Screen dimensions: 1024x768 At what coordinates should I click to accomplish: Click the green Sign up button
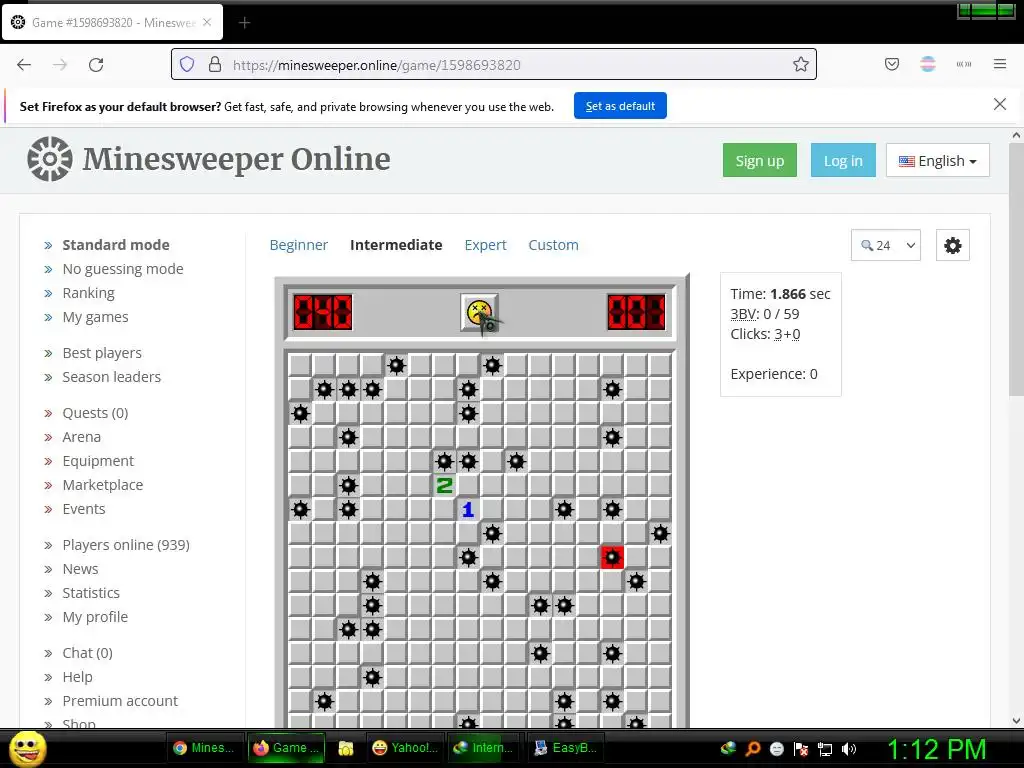(760, 161)
